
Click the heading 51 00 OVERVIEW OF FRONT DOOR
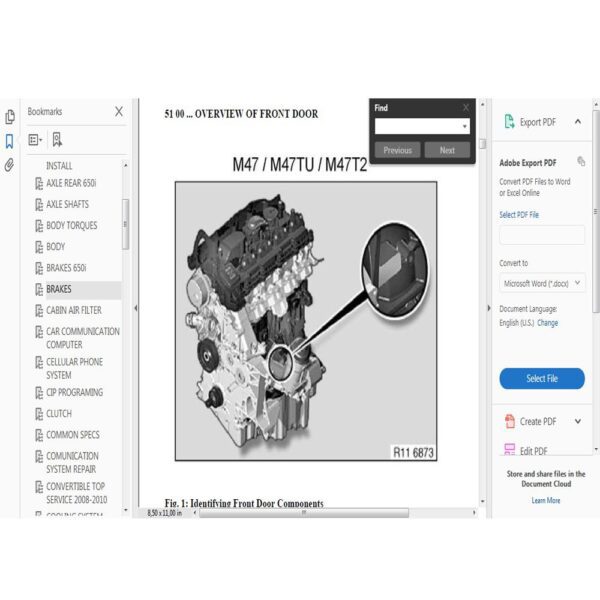coord(241,114)
